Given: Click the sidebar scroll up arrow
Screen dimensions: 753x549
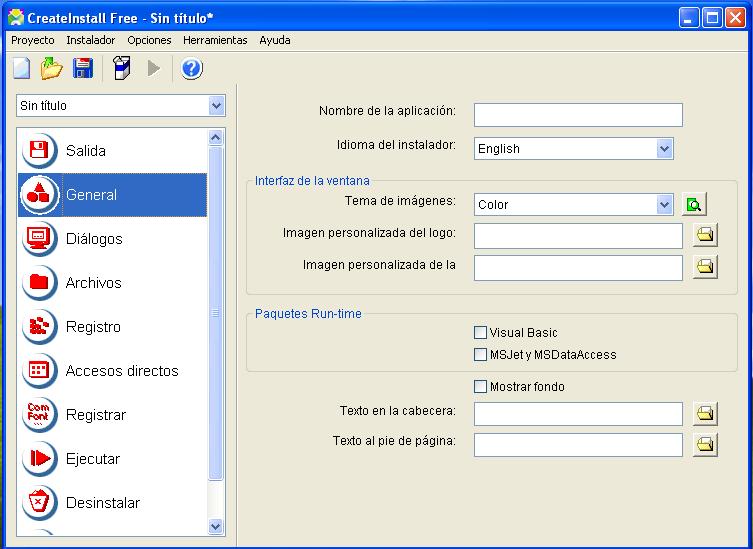Looking at the screenshot, I should 216,138.
